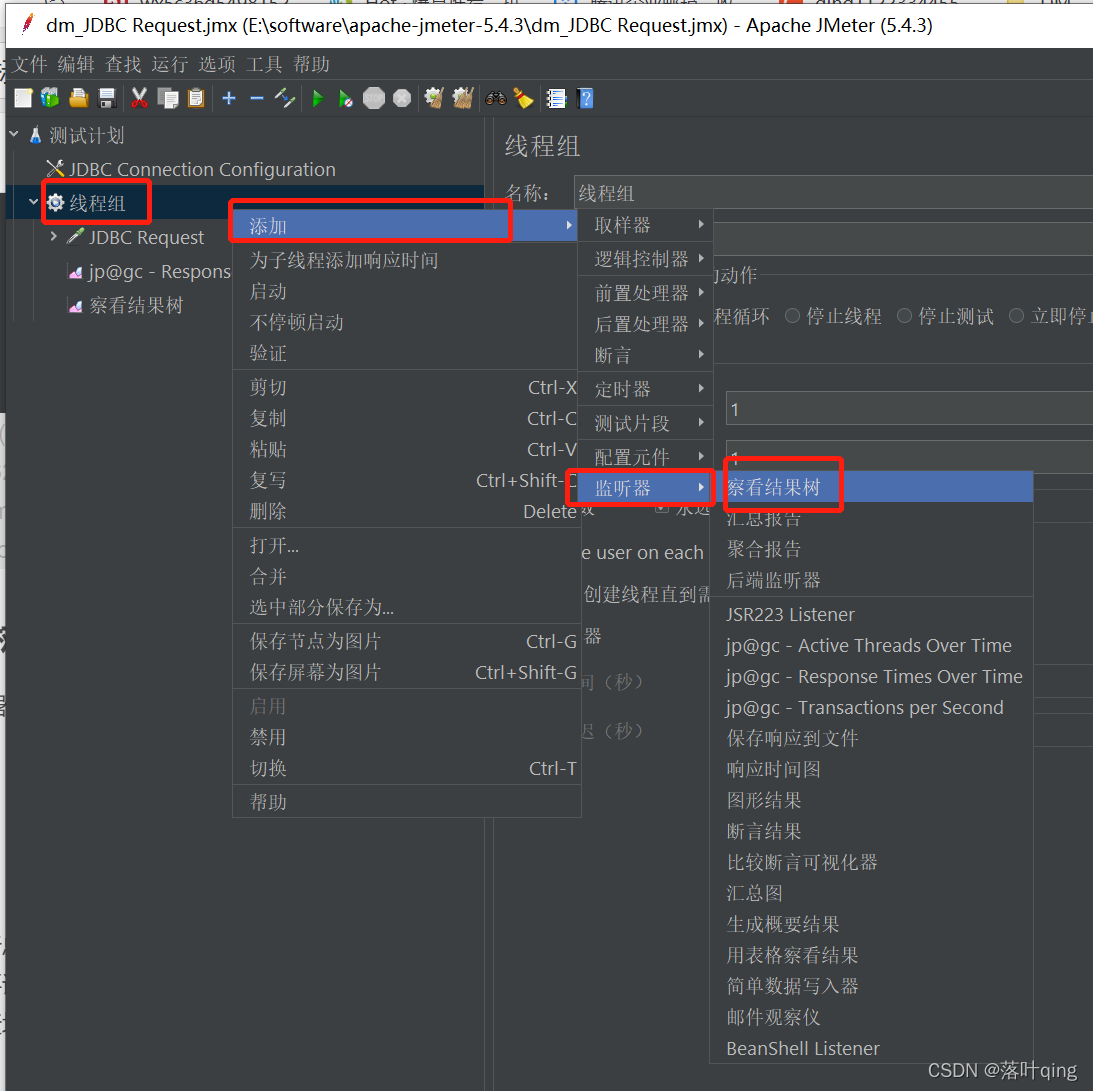Click the Toggle enable/disable toolbar icon
This screenshot has height=1091, width=1093.
[284, 98]
